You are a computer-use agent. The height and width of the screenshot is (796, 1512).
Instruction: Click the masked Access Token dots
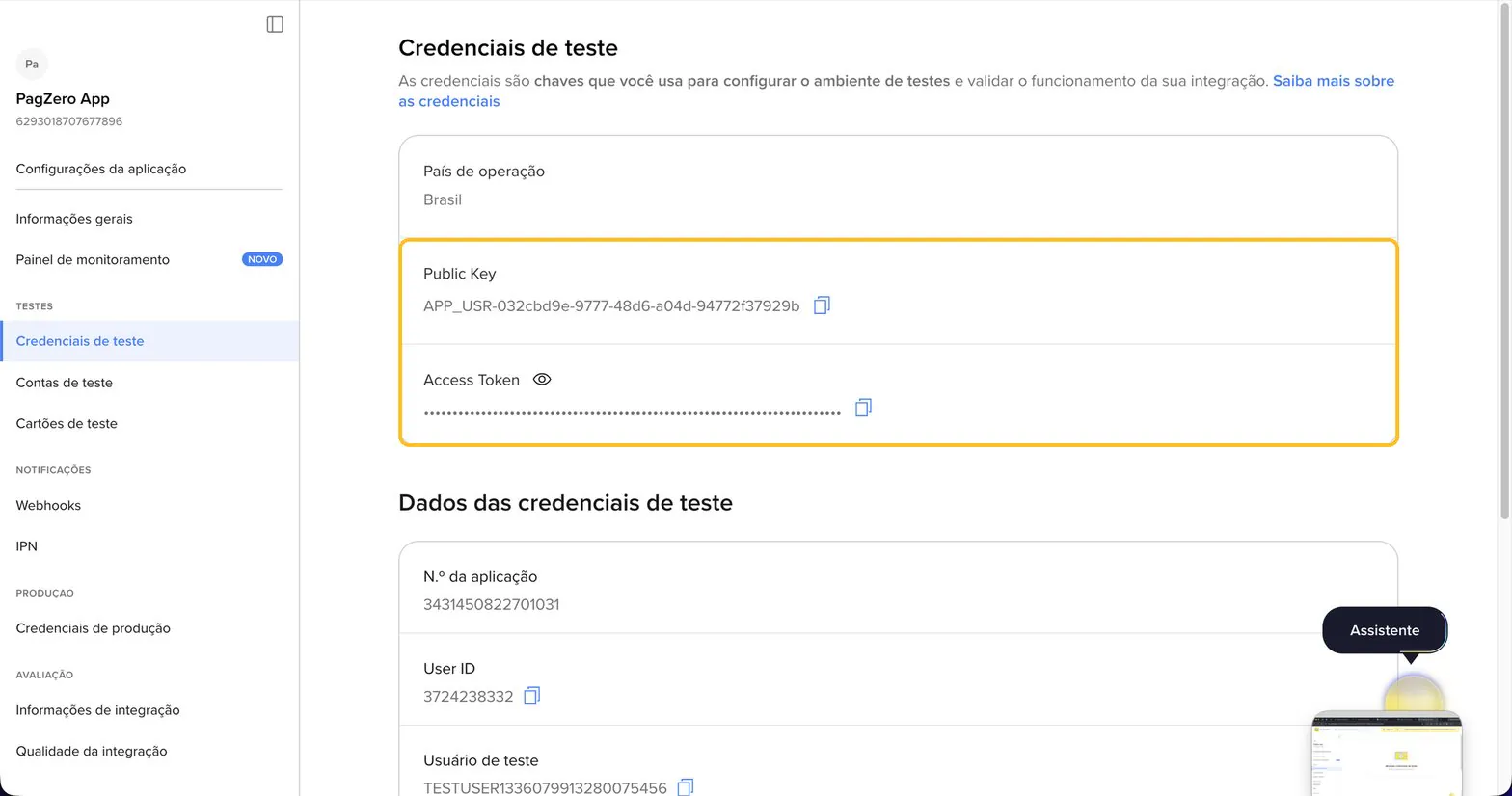633,413
